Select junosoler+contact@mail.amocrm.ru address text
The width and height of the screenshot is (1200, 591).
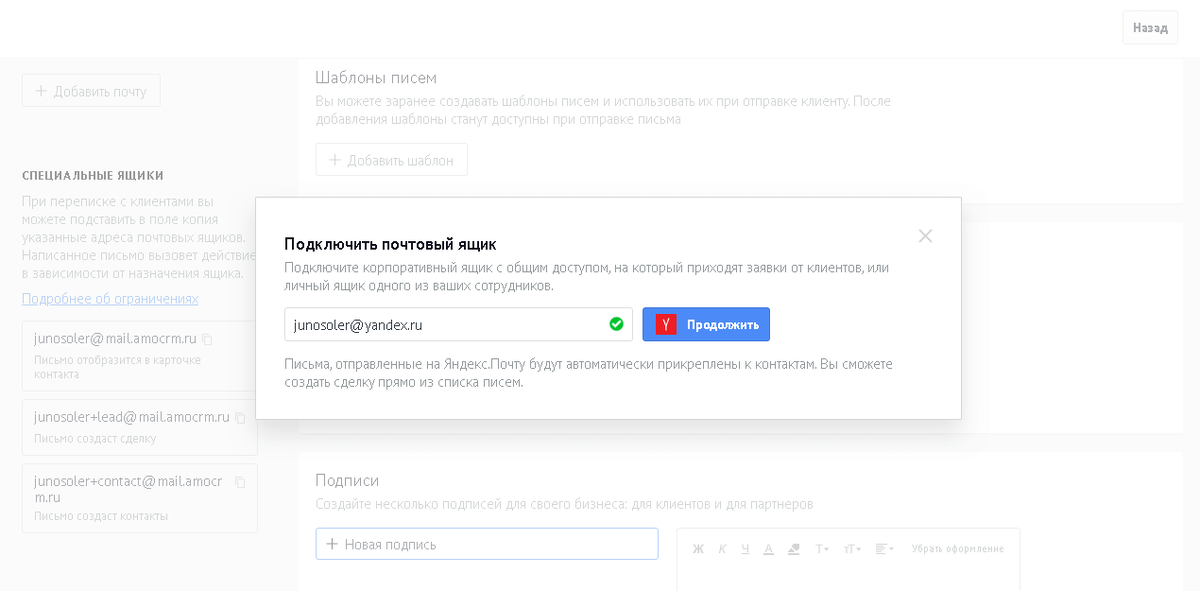(128, 489)
